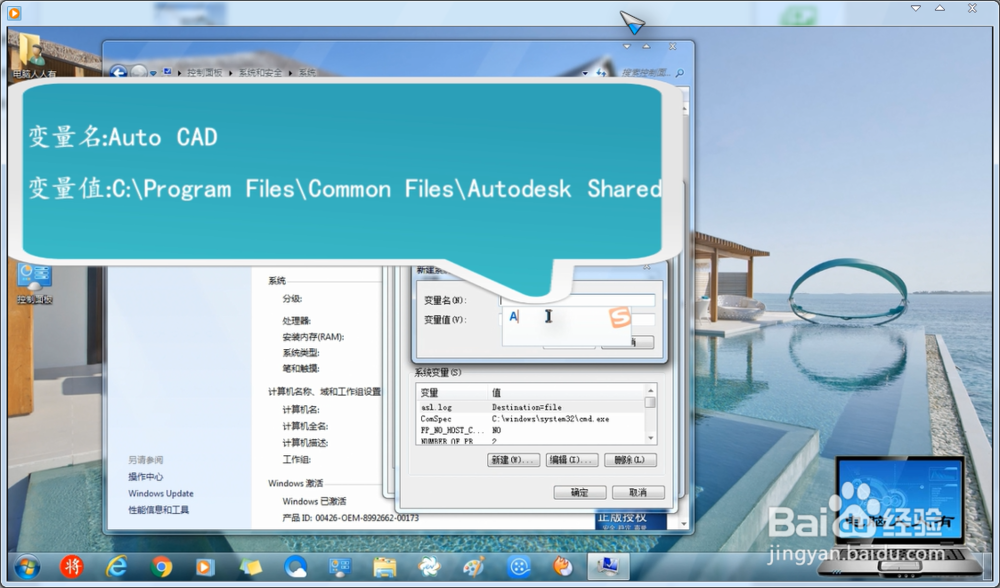Viewport: 1000px width, 588px height.
Task: Click the orange player icon in title bar
Action: pyautogui.click(x=14, y=12)
